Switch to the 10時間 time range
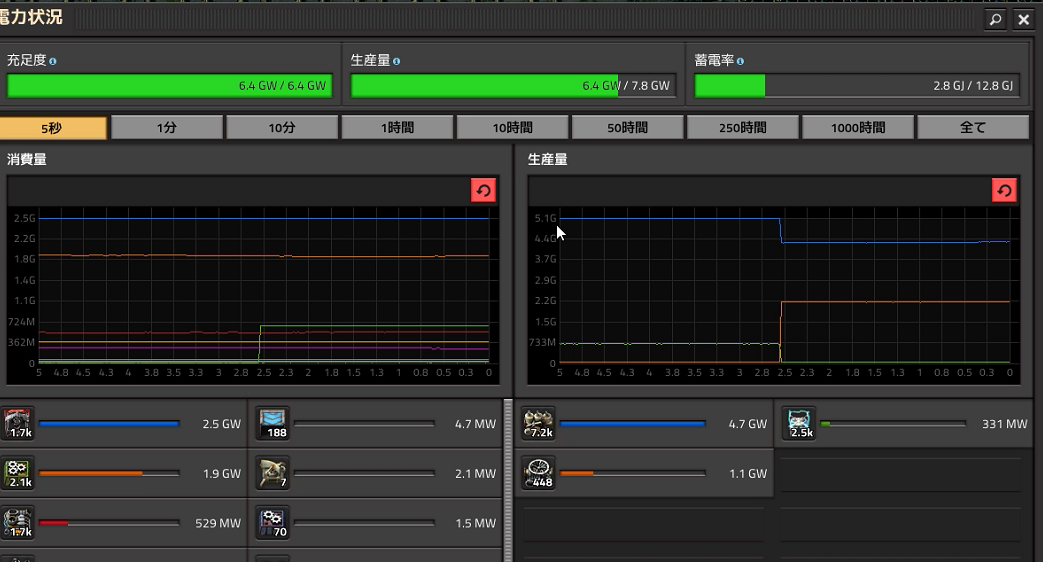This screenshot has width=1043, height=562. [512, 128]
